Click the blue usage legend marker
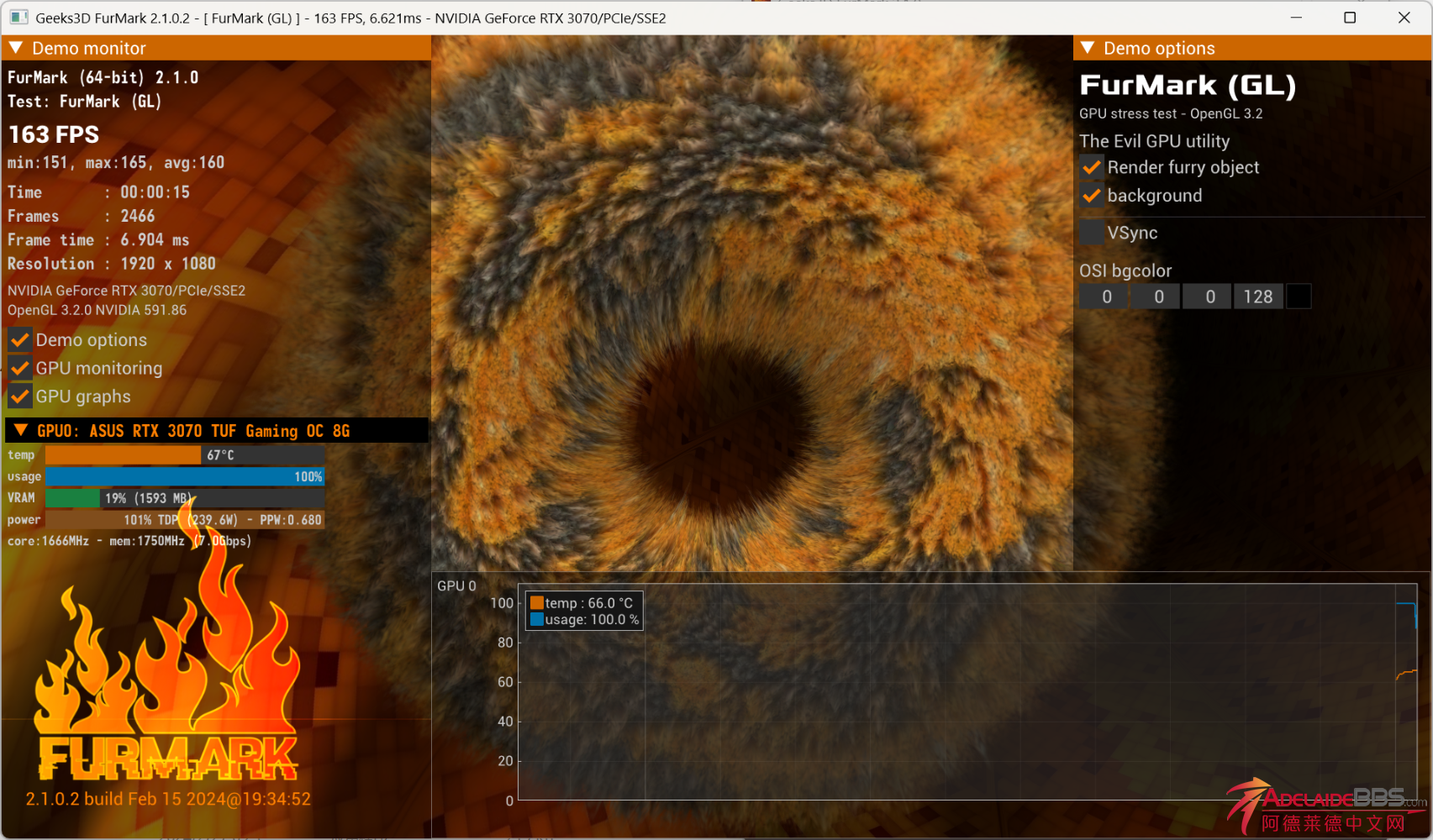The width and height of the screenshot is (1433, 840). [x=536, y=620]
